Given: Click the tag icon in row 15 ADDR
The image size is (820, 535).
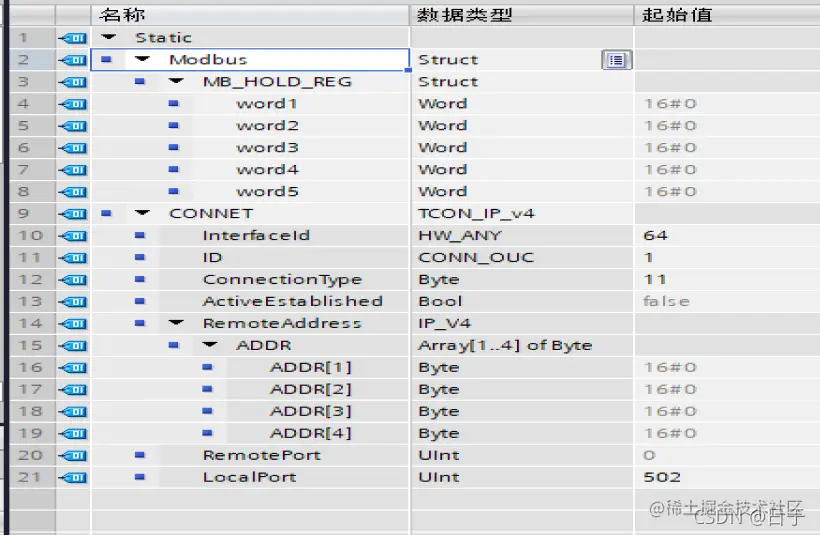Looking at the screenshot, I should pos(73,346).
